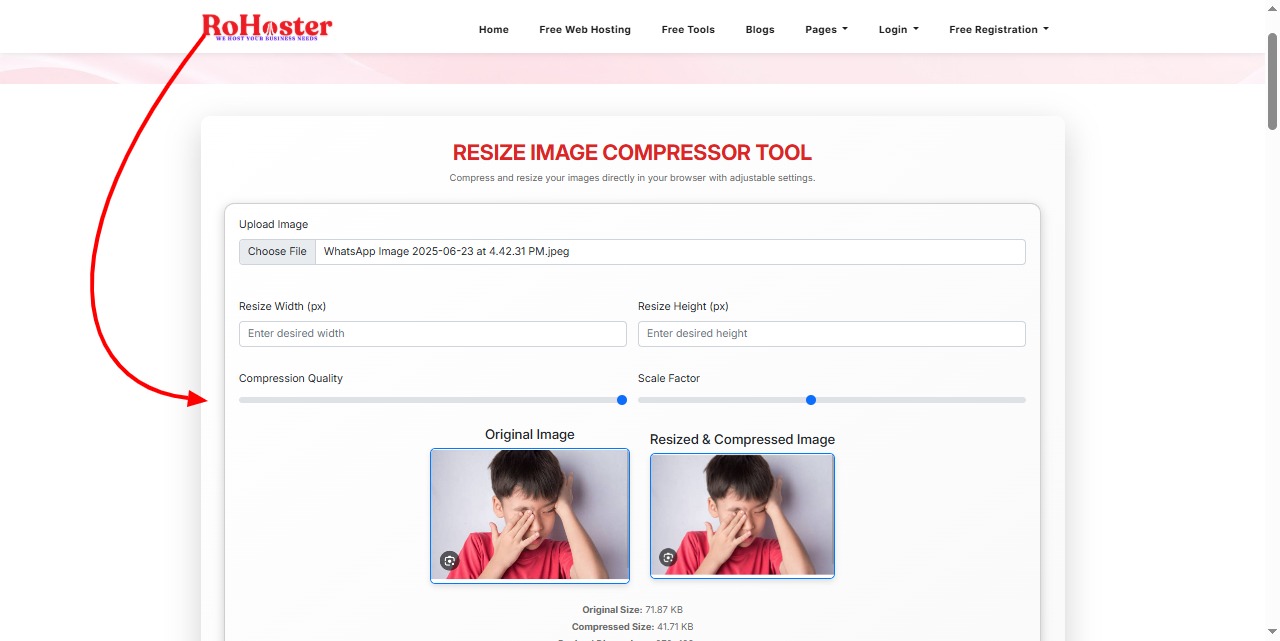Expand the Login dropdown menu

(898, 30)
